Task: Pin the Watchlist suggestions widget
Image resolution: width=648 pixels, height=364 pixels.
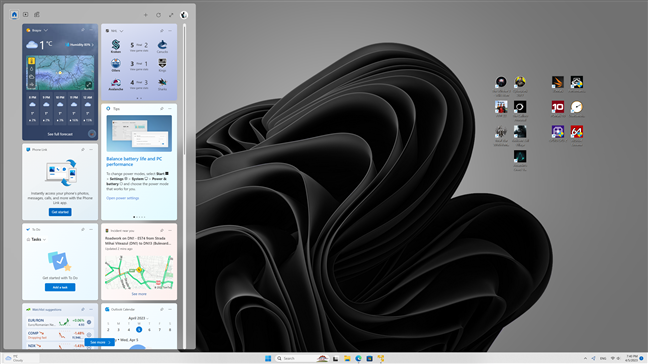Action: [83, 309]
